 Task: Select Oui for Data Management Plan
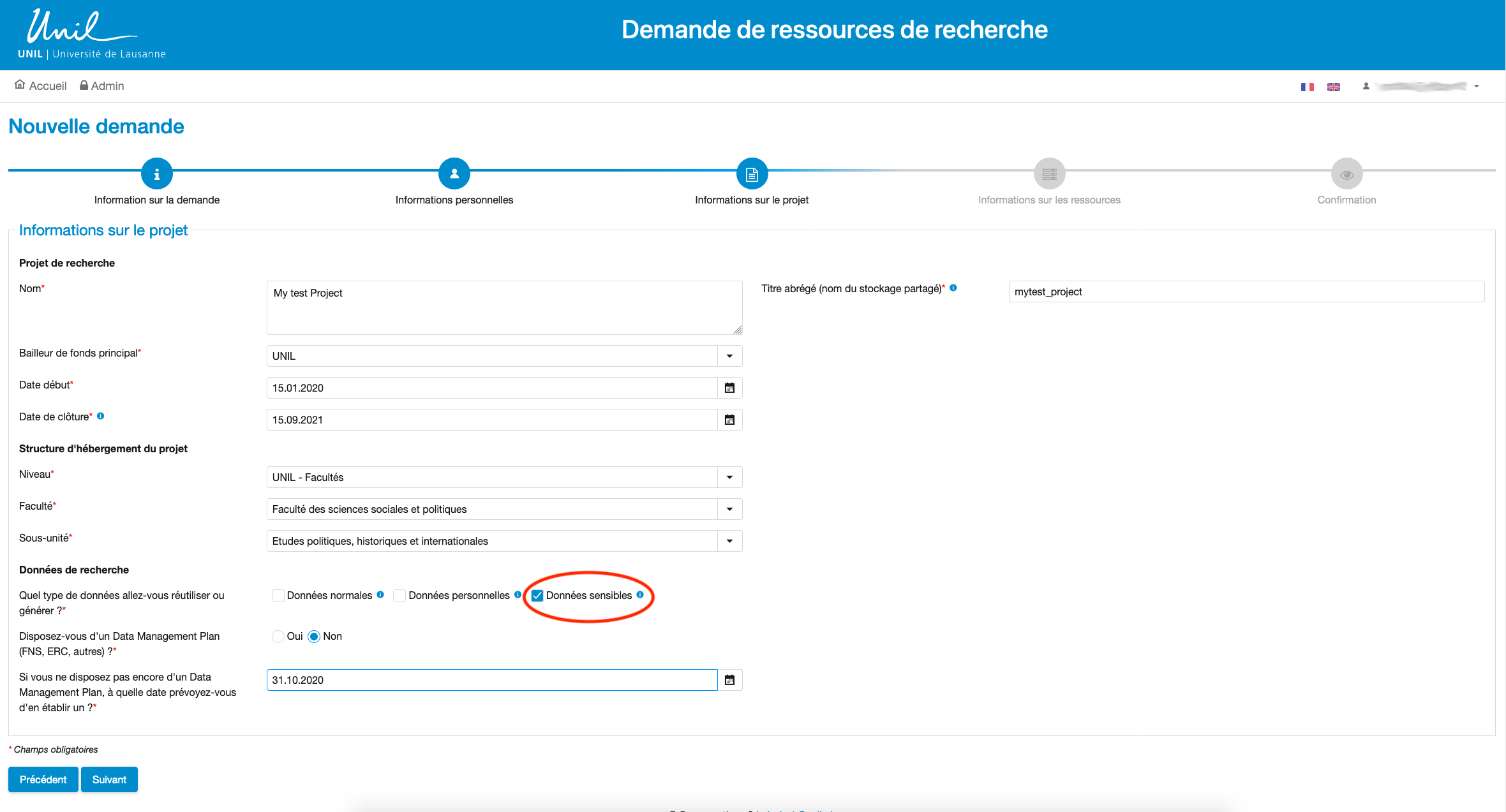pyautogui.click(x=278, y=637)
